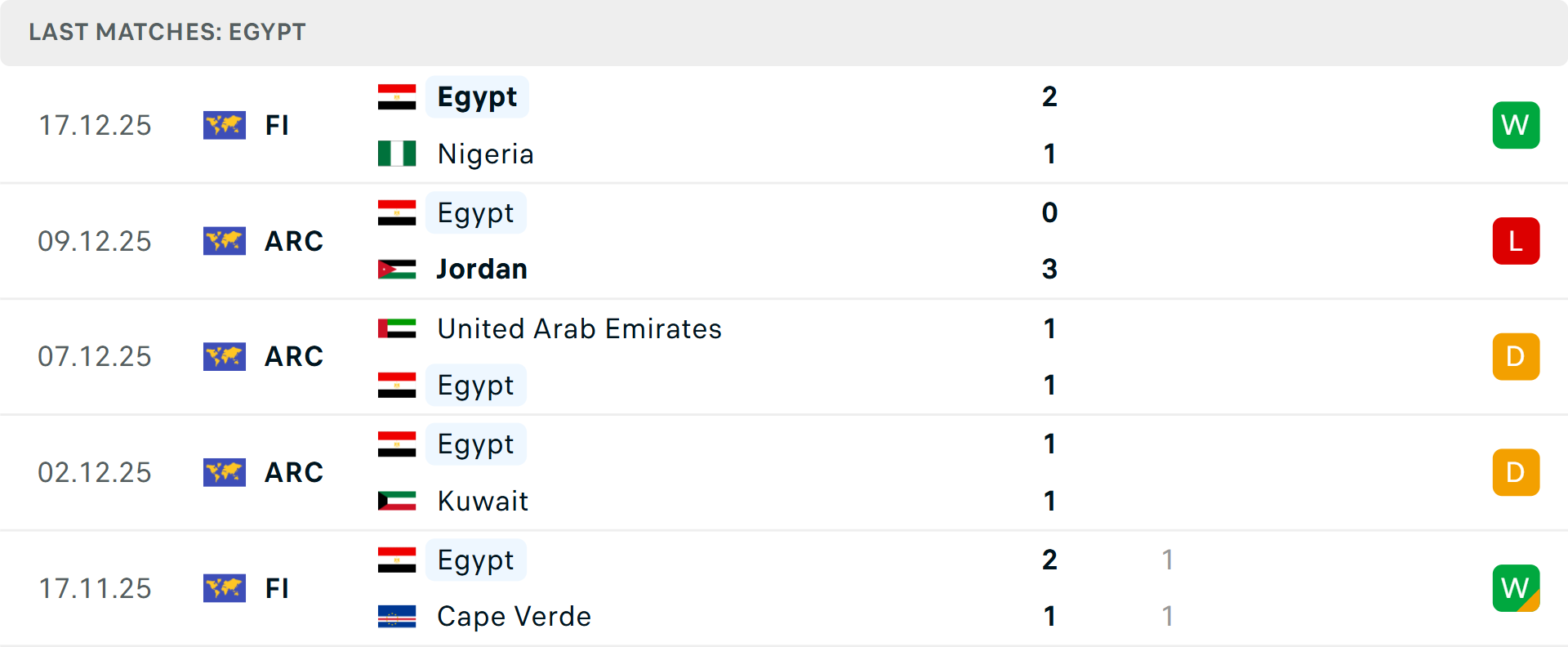Click the world map icon beside 09.12.25
This screenshot has width=1568, height=647.
[x=225, y=241]
